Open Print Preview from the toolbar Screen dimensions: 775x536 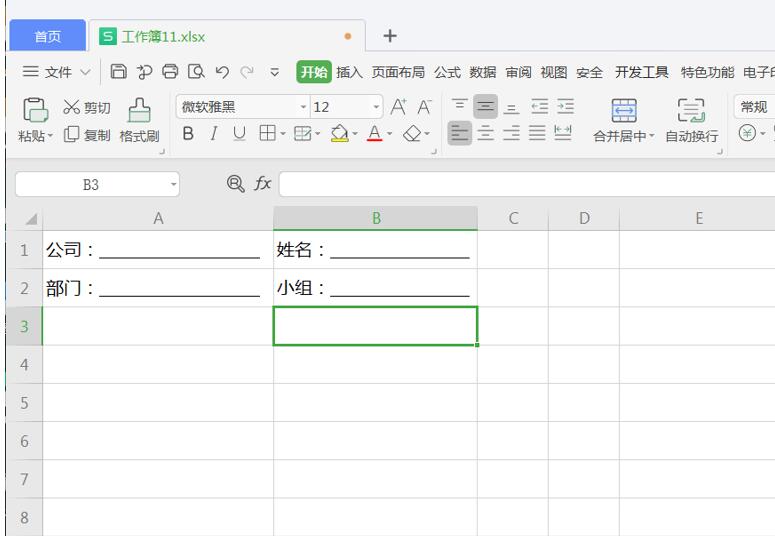(196, 72)
